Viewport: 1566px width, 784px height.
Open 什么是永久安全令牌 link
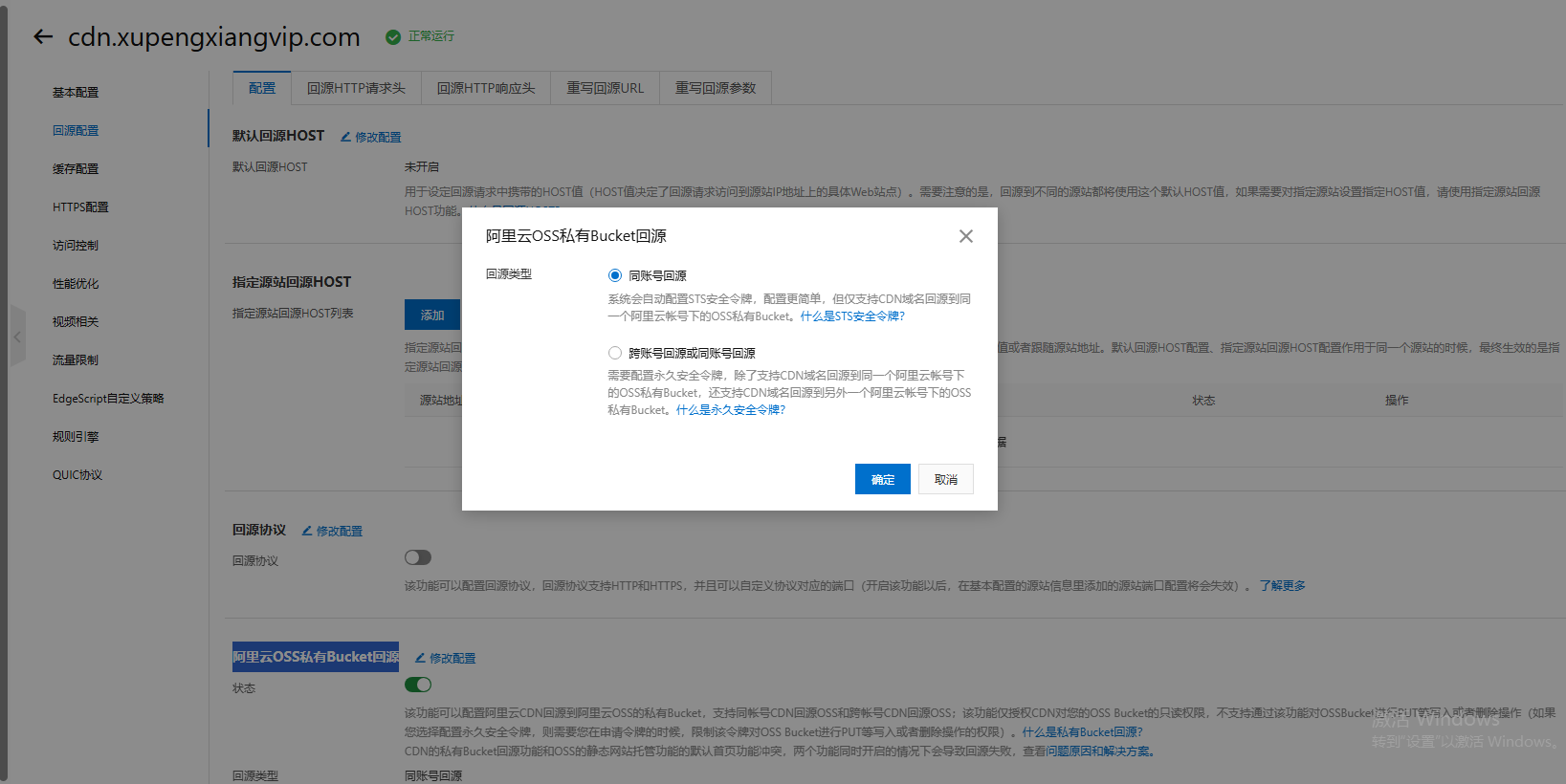click(731, 410)
